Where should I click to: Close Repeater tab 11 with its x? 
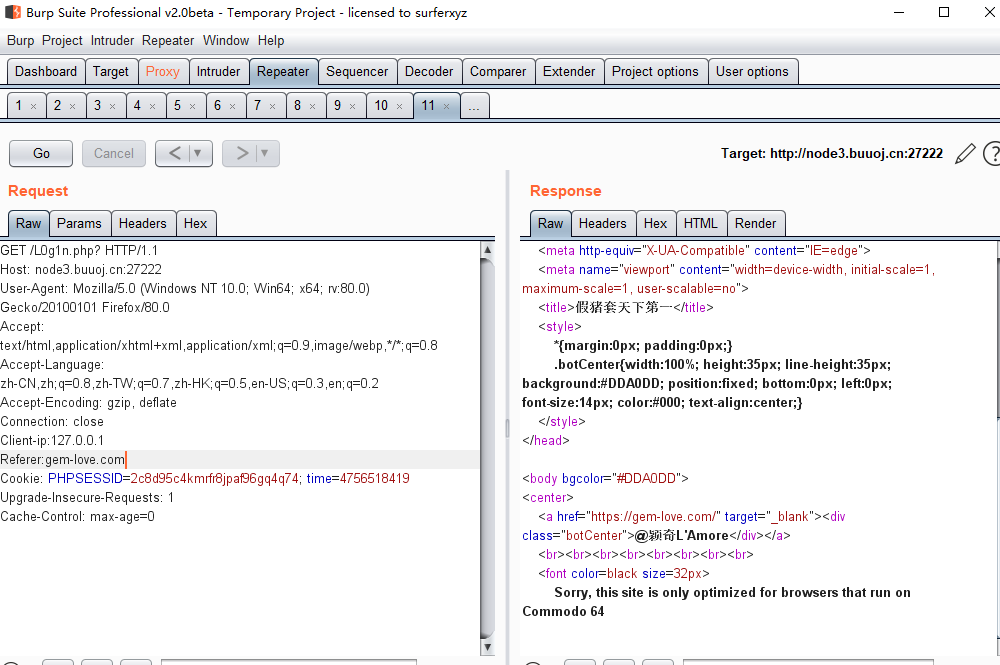pos(446,106)
